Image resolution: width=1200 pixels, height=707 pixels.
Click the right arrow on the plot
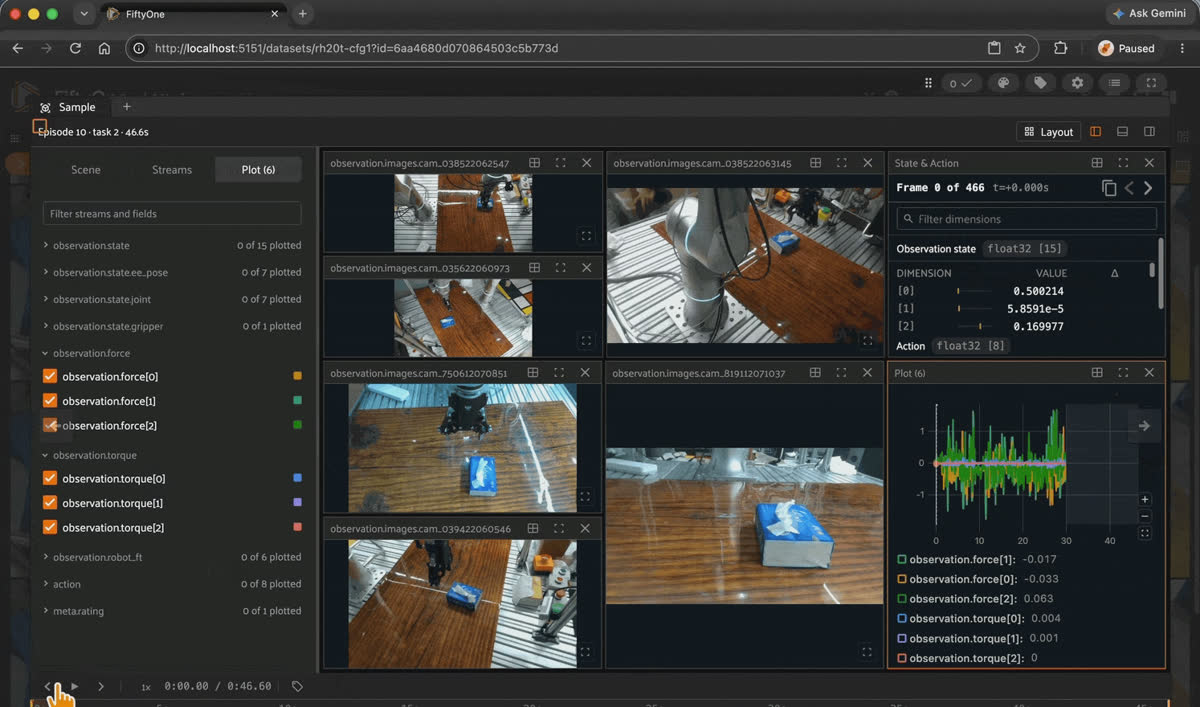(x=1144, y=426)
